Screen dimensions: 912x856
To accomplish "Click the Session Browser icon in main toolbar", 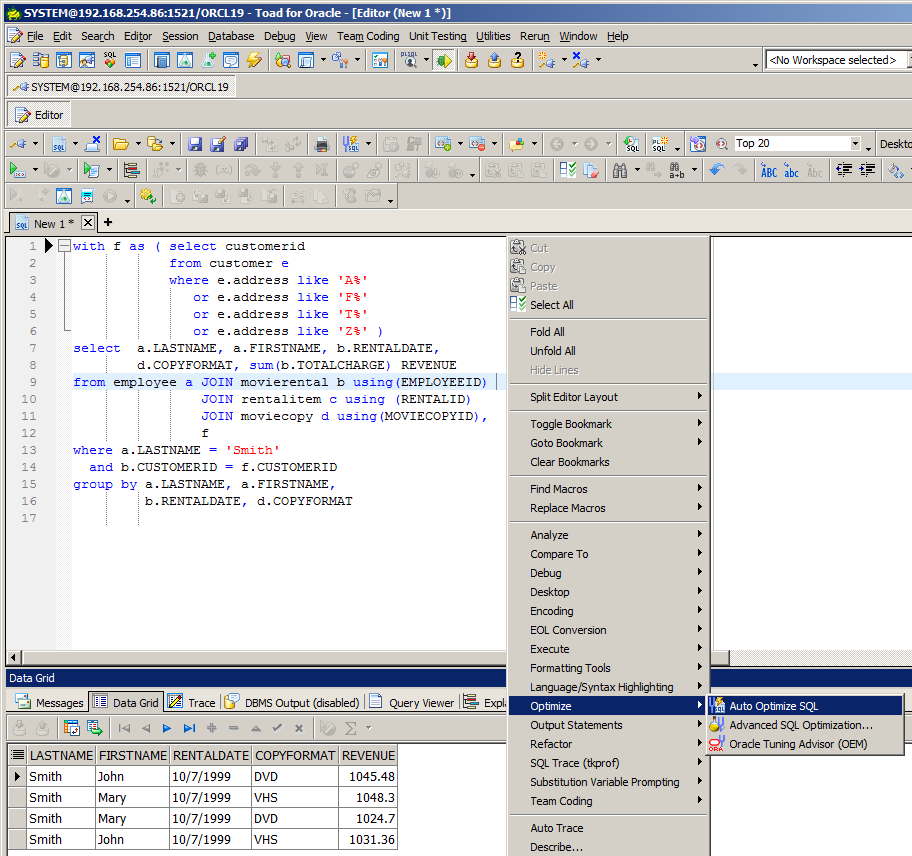I will [87, 60].
